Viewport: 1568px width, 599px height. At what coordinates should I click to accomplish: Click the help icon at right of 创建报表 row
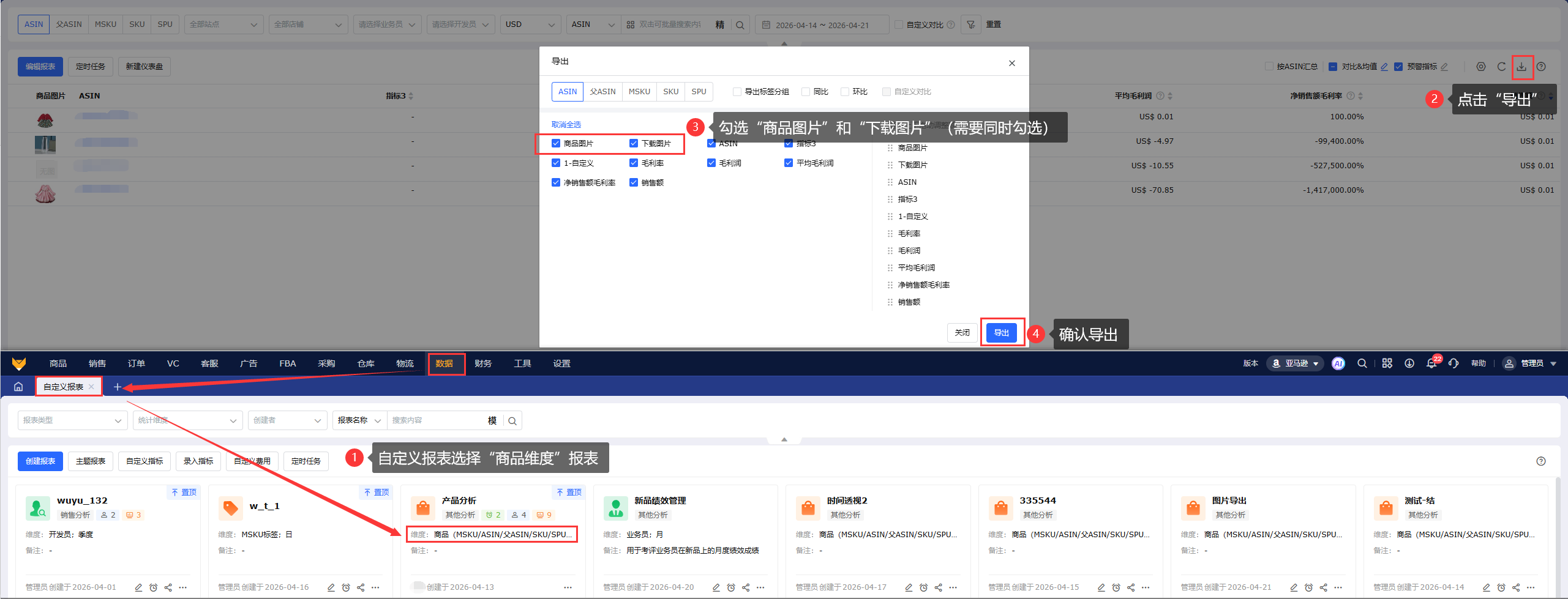pos(1541,461)
